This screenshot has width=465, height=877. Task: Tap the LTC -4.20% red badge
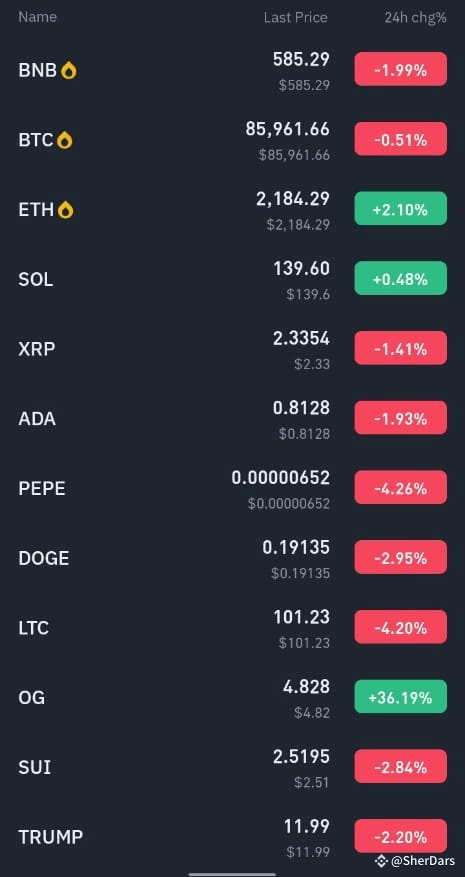point(401,627)
